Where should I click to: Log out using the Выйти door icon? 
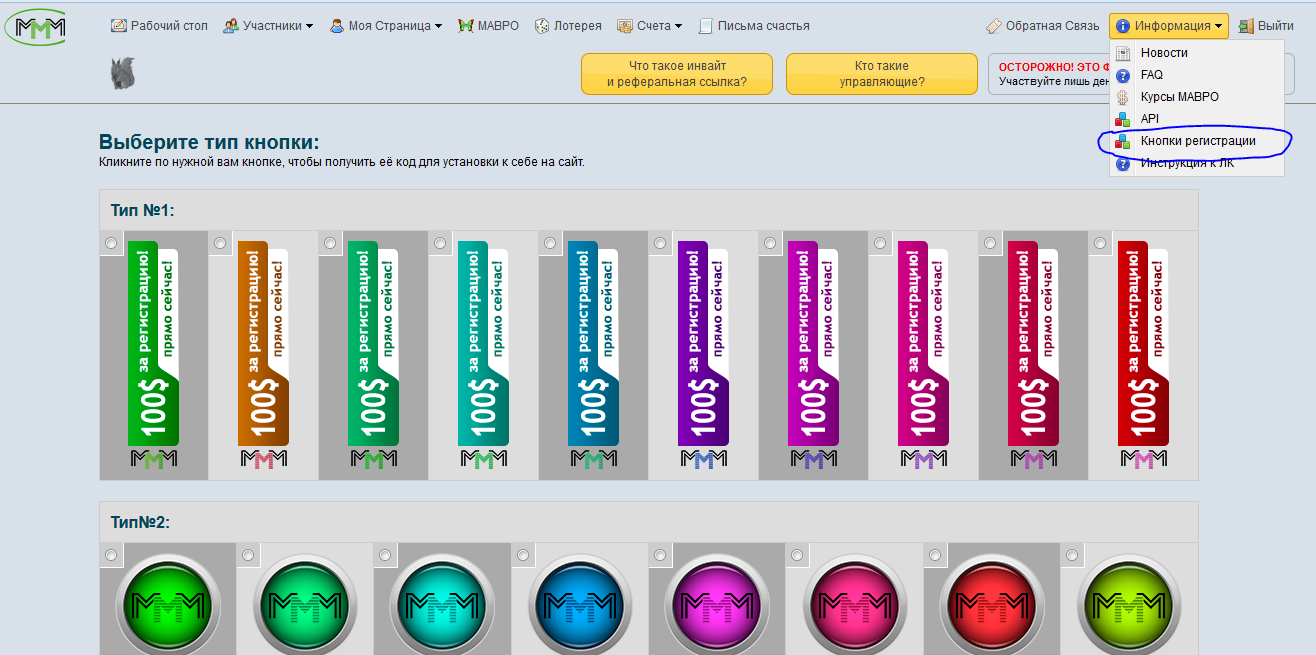click(x=1246, y=26)
